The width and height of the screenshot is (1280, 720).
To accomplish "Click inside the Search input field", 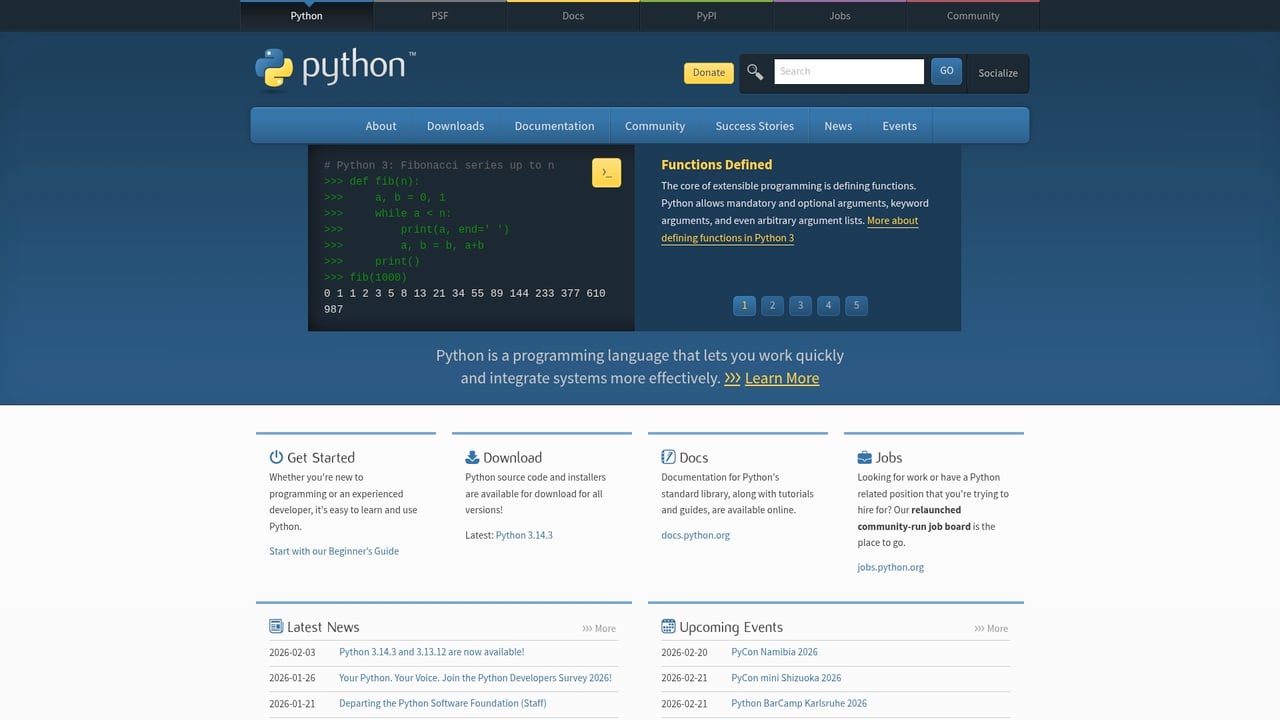I will [849, 71].
